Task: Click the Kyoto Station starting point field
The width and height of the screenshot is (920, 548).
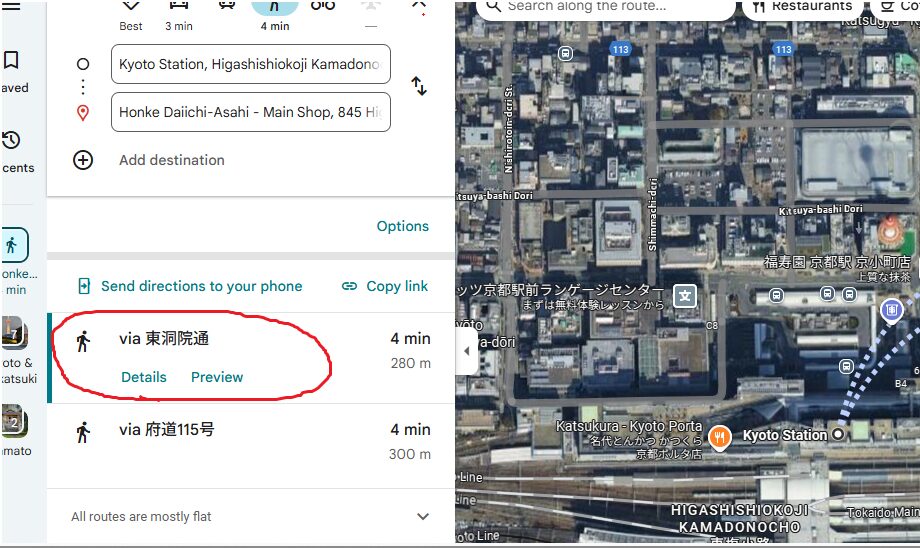Action: coord(251,64)
